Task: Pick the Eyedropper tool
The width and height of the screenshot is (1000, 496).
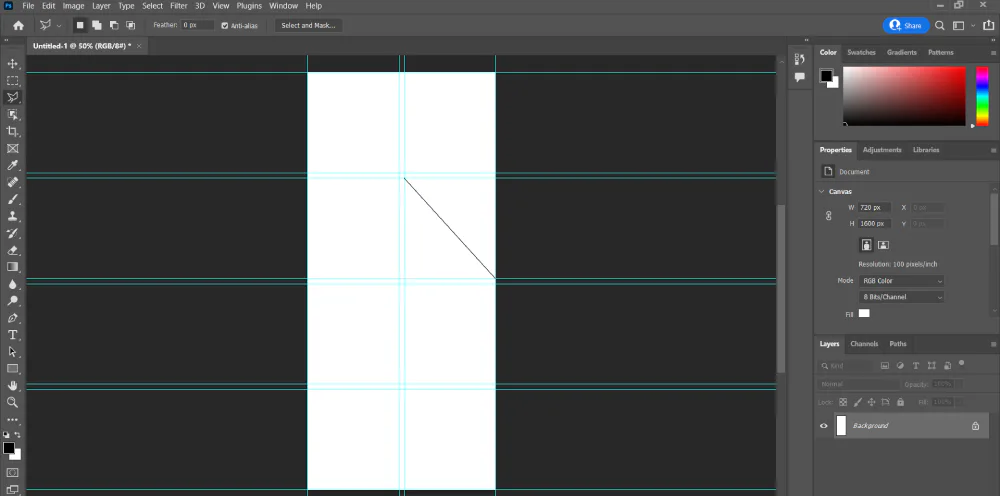Action: pyautogui.click(x=13, y=166)
